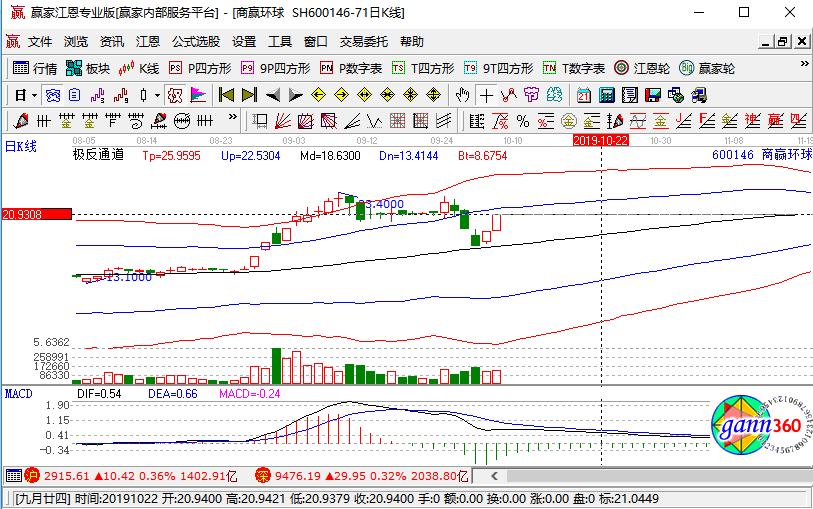This screenshot has width=813, height=509.
Task: Click the horizontal scrollbar left arrow
Action: click(494, 476)
